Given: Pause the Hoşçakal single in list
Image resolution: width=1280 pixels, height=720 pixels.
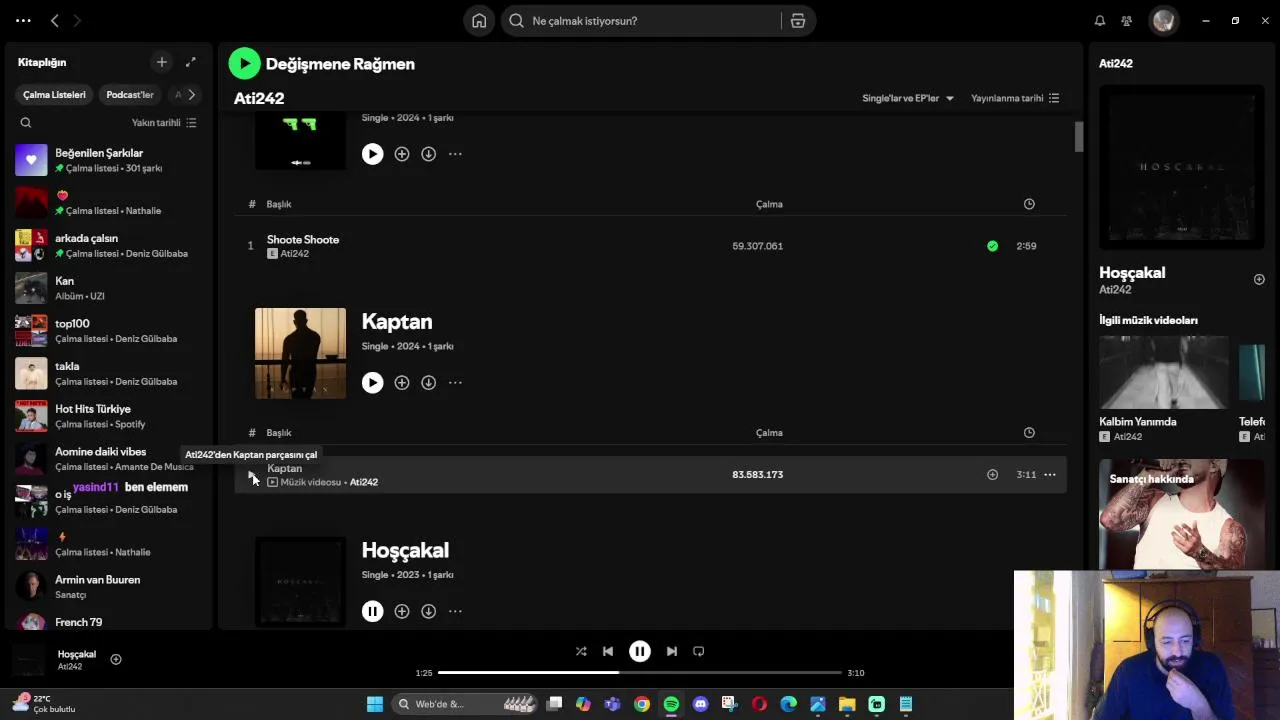Looking at the screenshot, I should pos(372,611).
